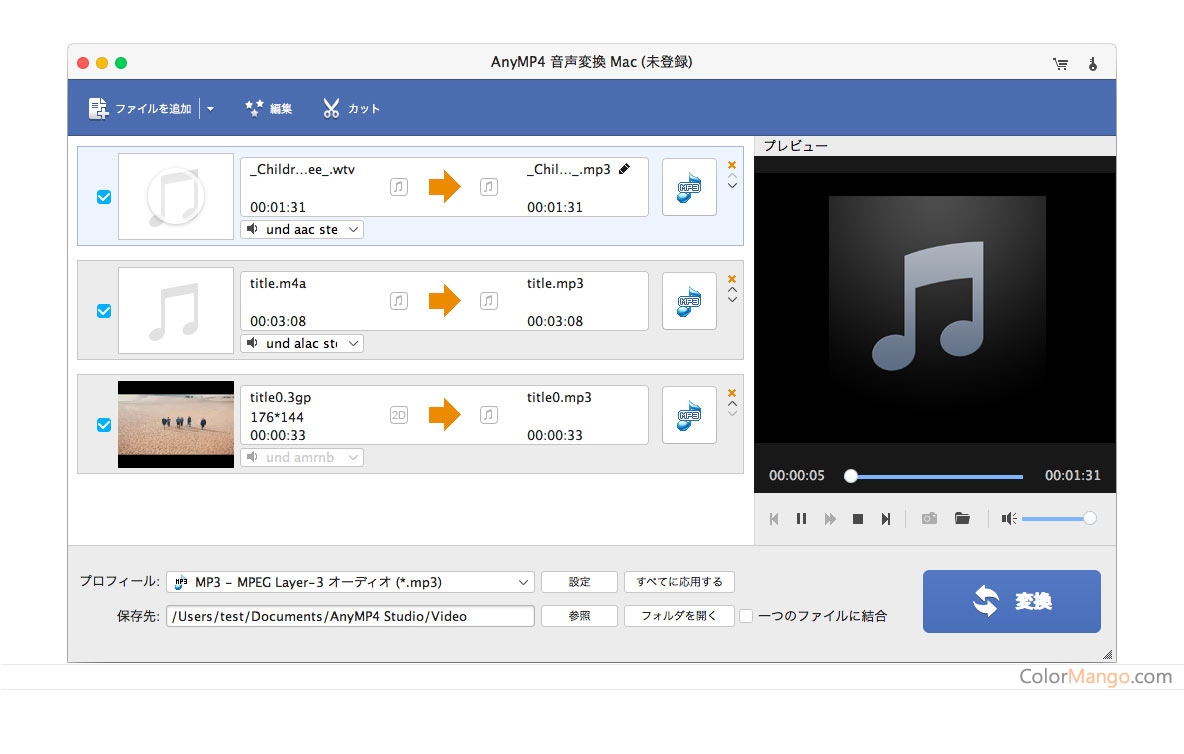1184x754 pixels.
Task: Toggle the checkbox for title.m4a
Action: click(x=104, y=311)
